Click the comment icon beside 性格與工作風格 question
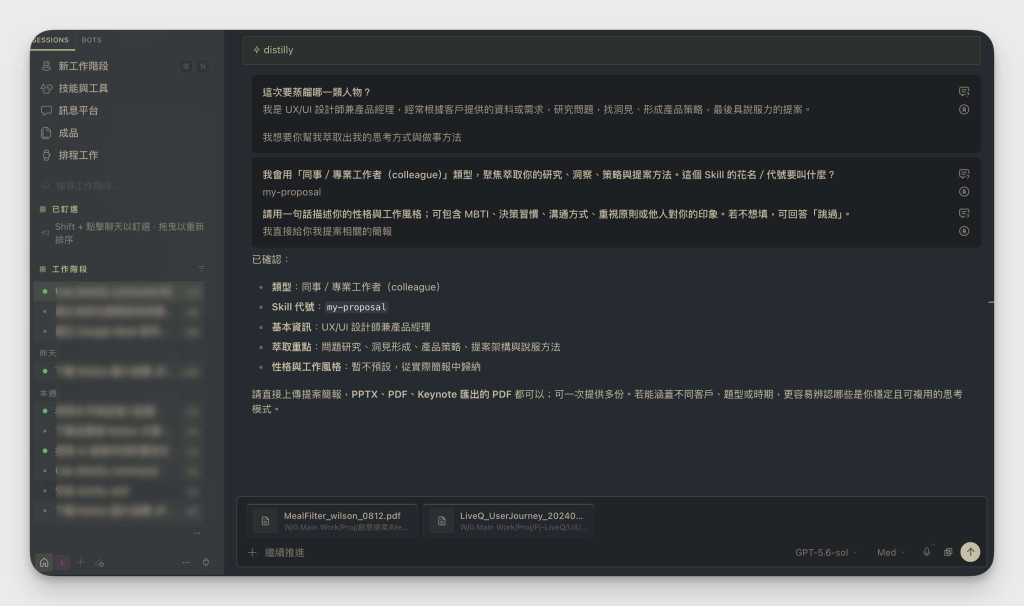 pos(964,214)
